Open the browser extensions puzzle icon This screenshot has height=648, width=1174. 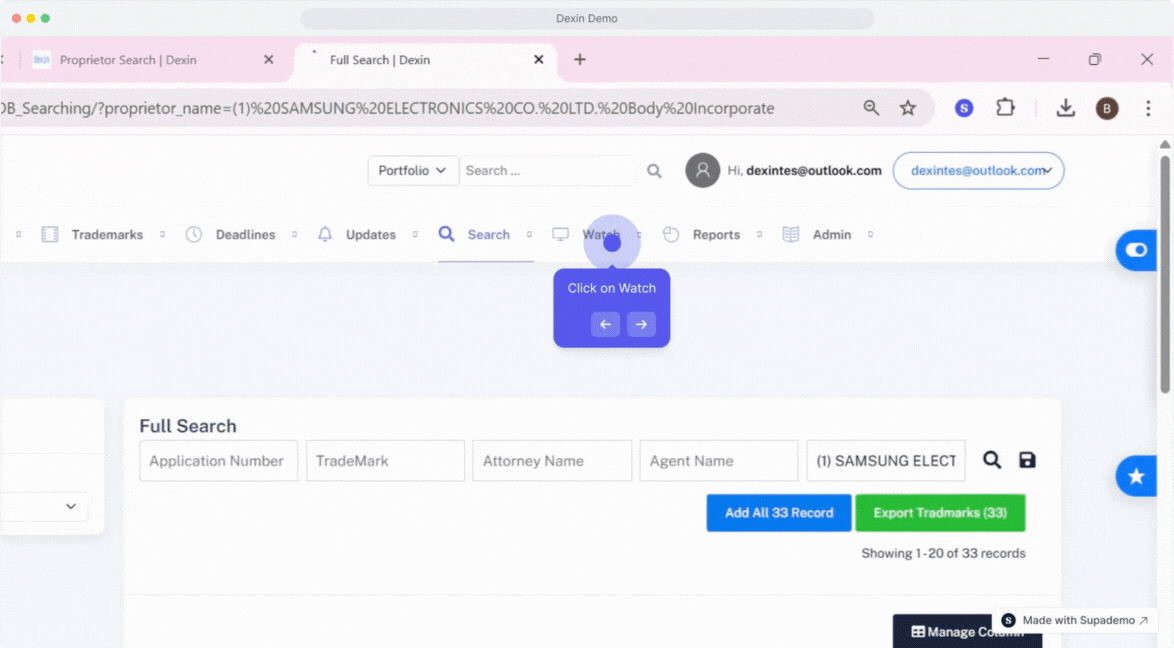[1005, 108]
